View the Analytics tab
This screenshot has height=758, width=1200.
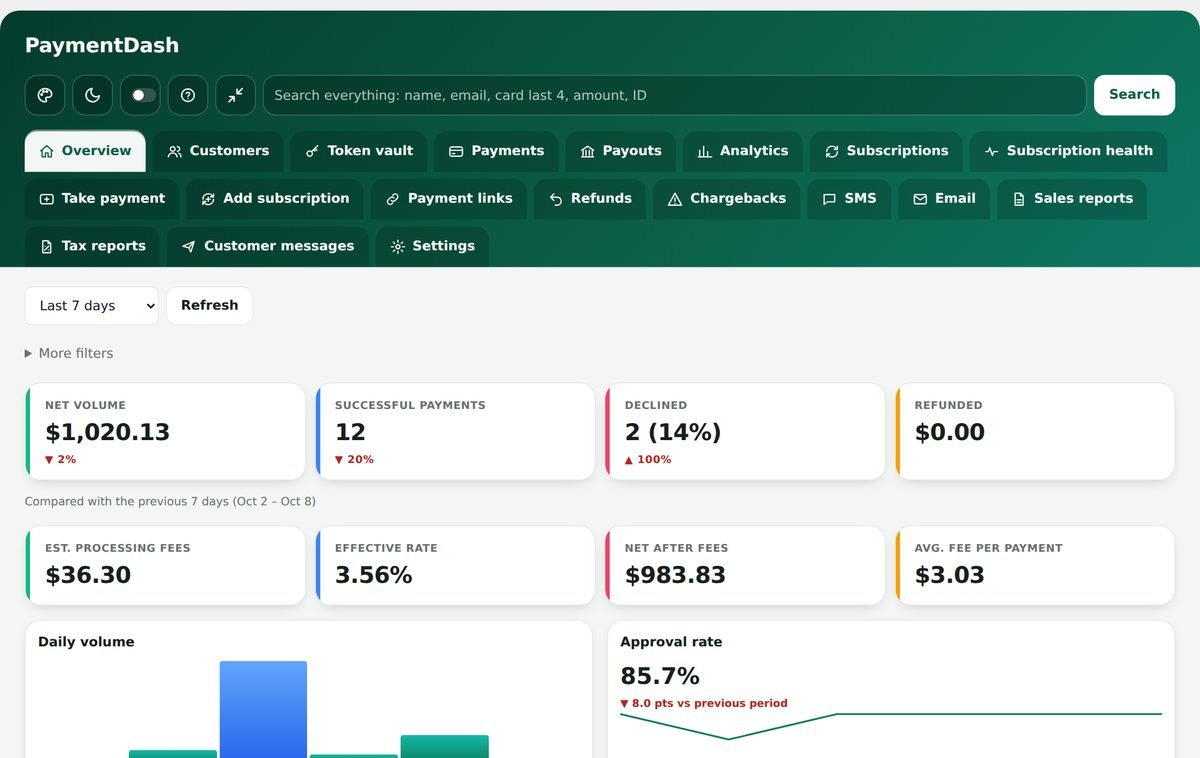pos(743,151)
